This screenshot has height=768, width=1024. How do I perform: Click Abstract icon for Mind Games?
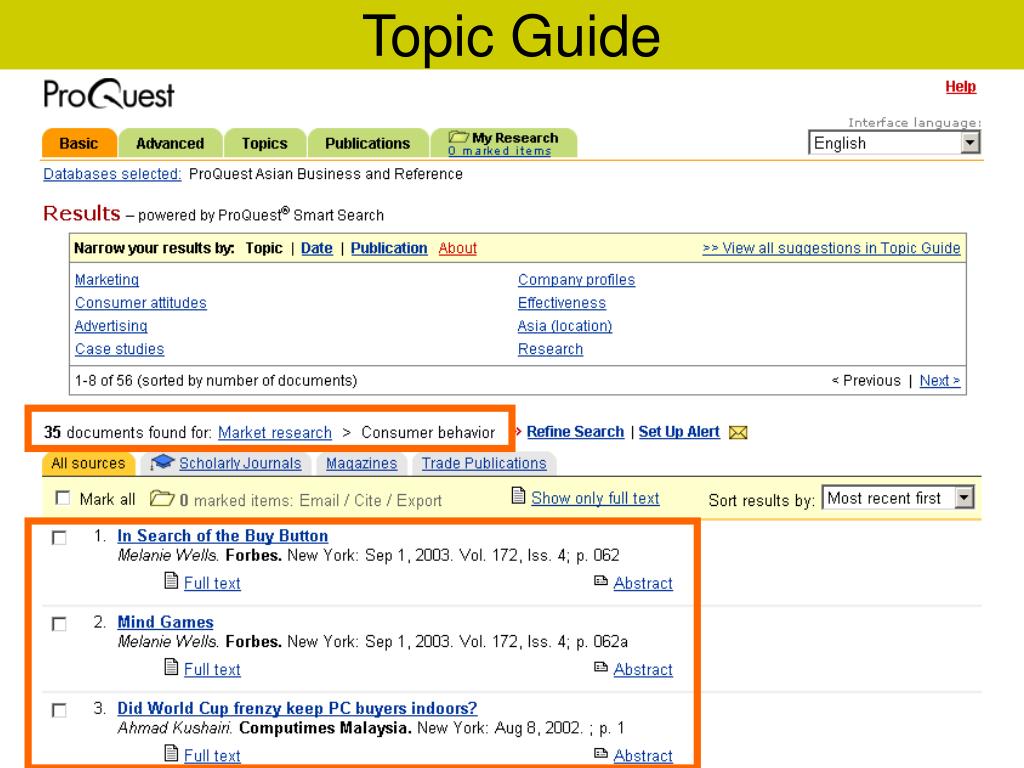tap(601, 667)
